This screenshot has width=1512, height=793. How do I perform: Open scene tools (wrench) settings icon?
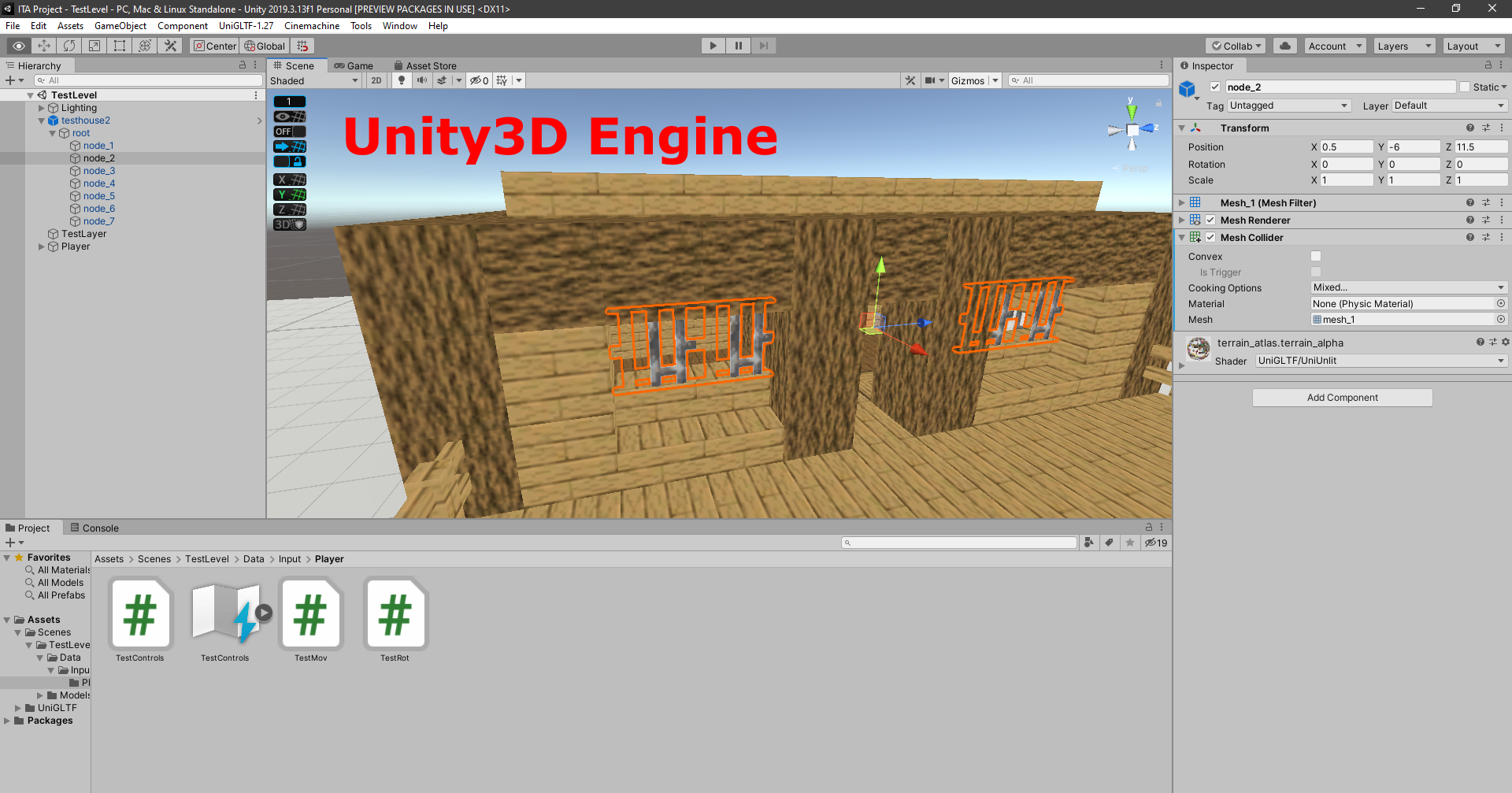coord(910,80)
